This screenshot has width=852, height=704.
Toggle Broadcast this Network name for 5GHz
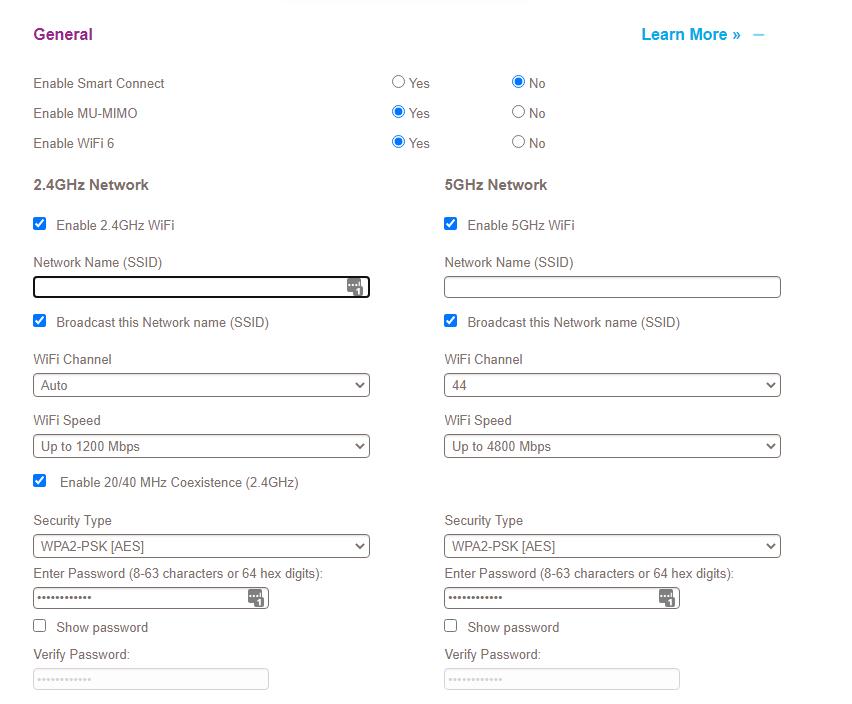[x=451, y=321]
